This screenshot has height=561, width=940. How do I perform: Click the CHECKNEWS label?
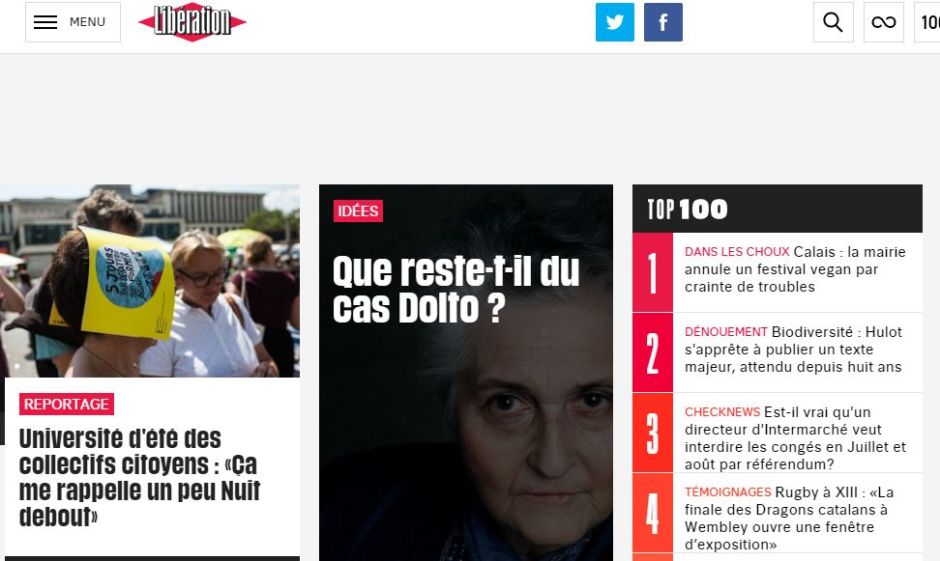tap(722, 412)
